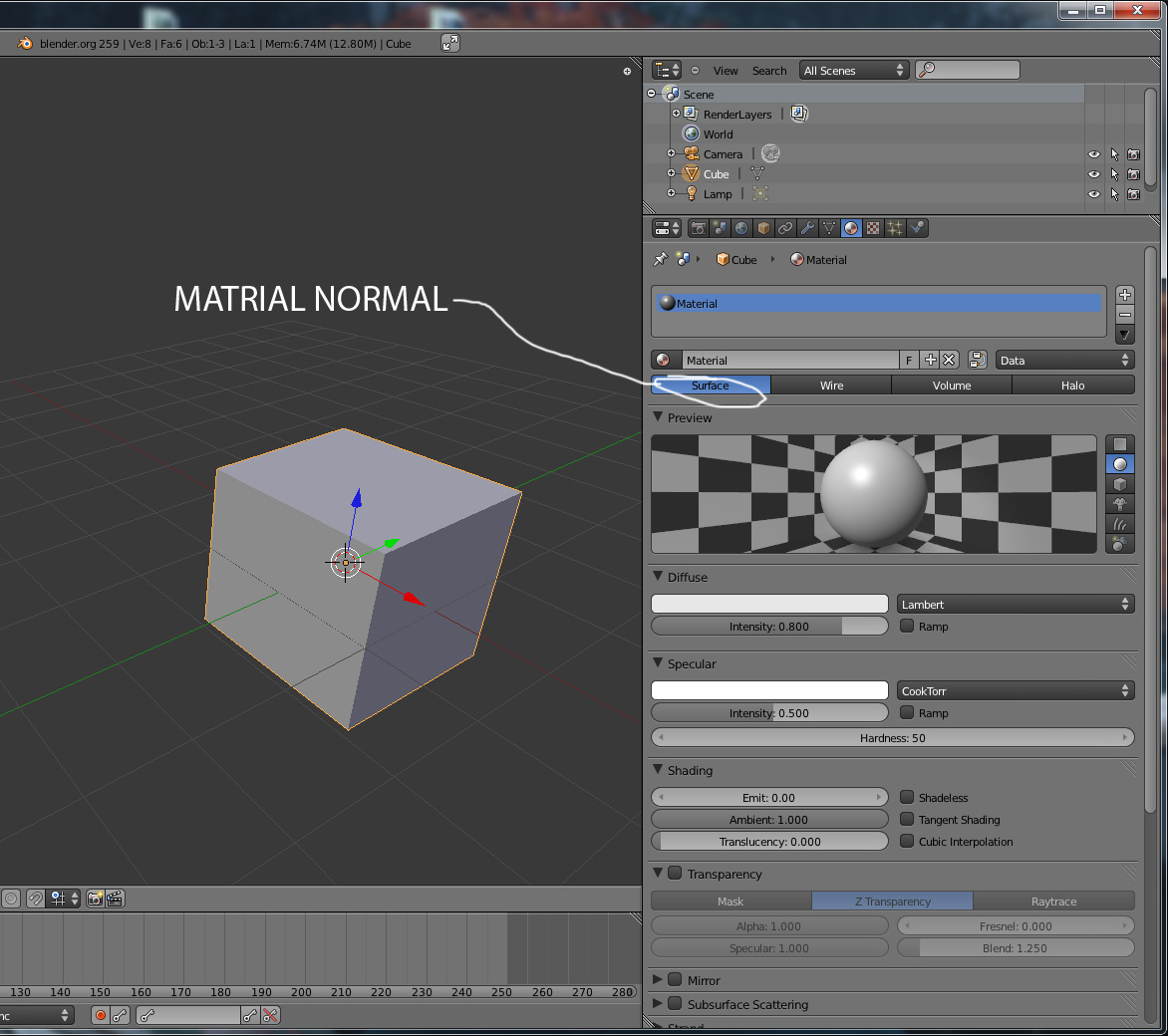
Task: Open the Lambert diffuse shader dropdown
Action: (x=1015, y=604)
